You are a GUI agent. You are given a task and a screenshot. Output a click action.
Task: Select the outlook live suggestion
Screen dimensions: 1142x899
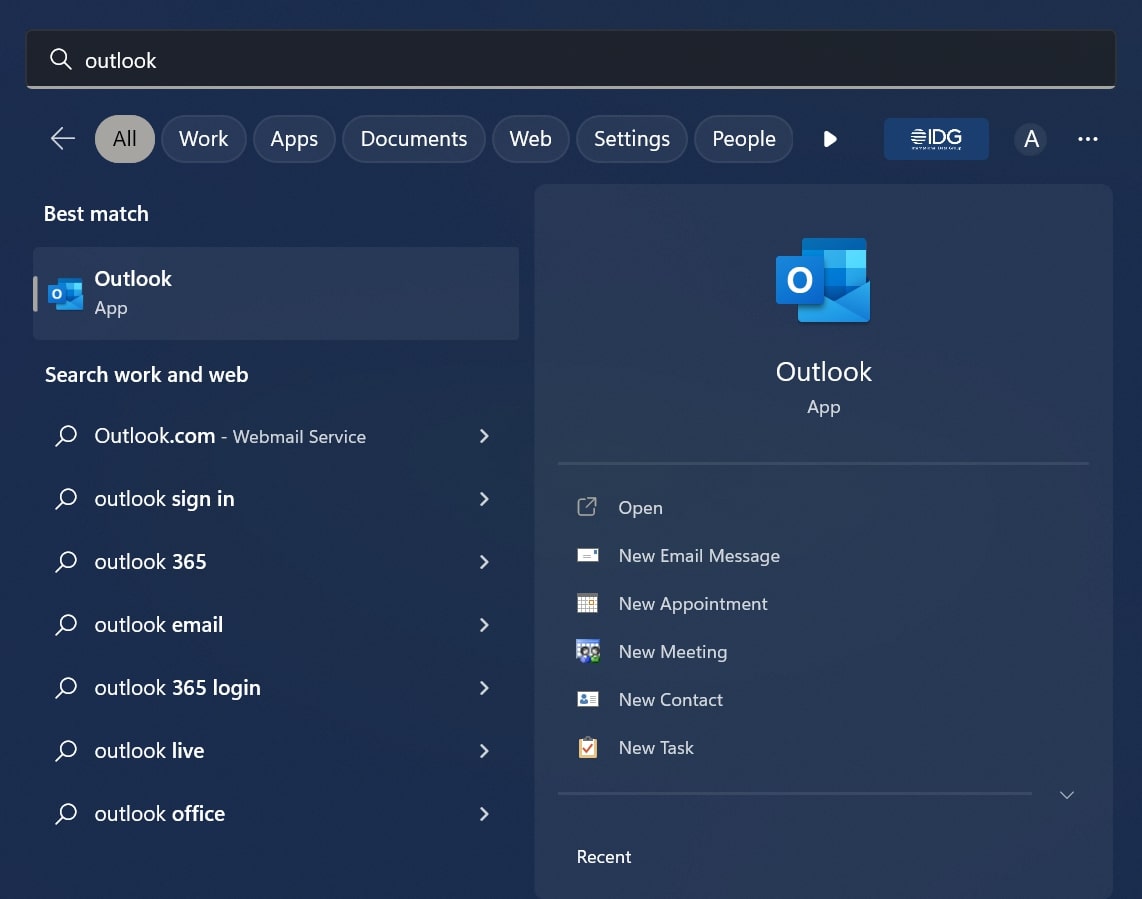click(x=276, y=751)
